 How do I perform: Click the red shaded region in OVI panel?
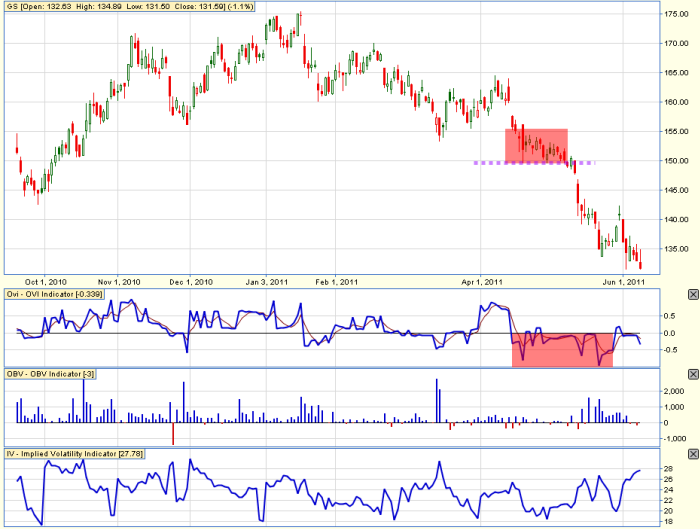tap(562, 350)
